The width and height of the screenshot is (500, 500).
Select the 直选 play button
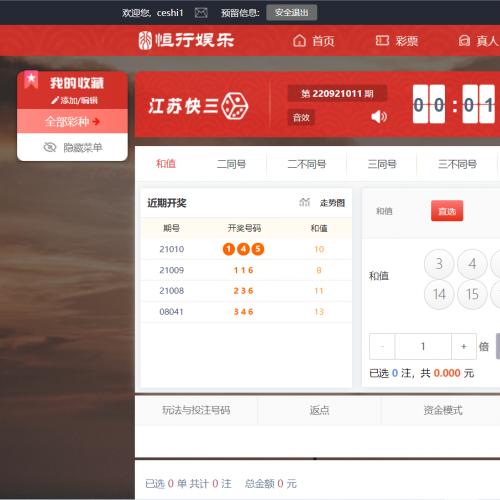(447, 211)
